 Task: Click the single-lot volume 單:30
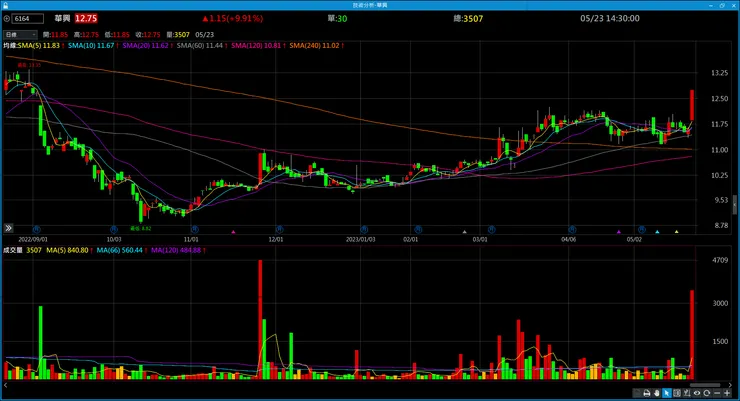coord(337,18)
